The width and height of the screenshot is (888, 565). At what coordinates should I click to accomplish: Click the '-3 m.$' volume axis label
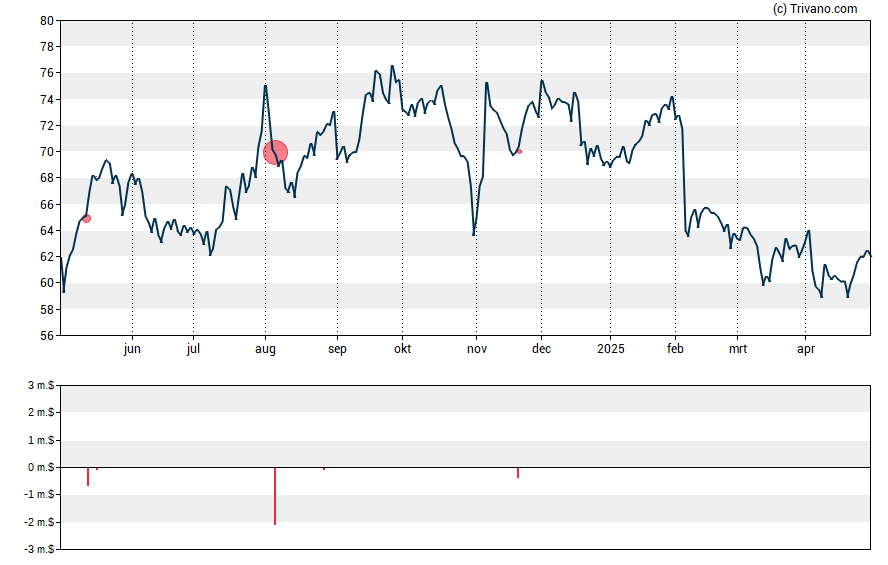pos(40,549)
